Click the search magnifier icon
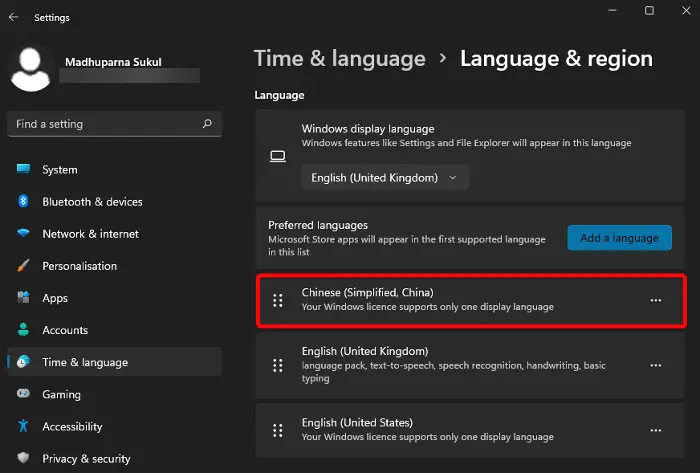 [x=207, y=124]
